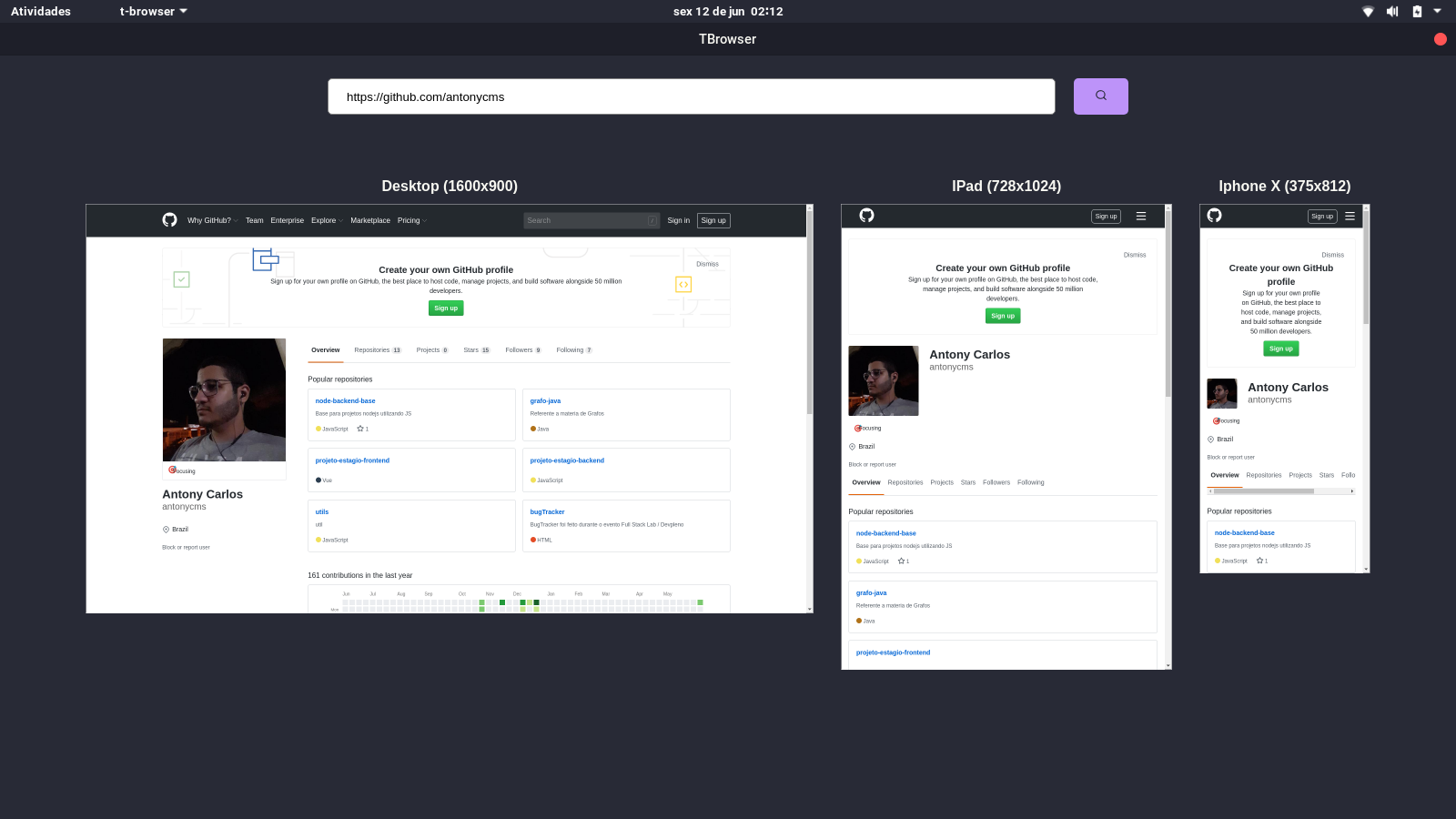Click GitHub logo in iPad preview
This screenshot has width=1456, height=819.
(x=866, y=216)
